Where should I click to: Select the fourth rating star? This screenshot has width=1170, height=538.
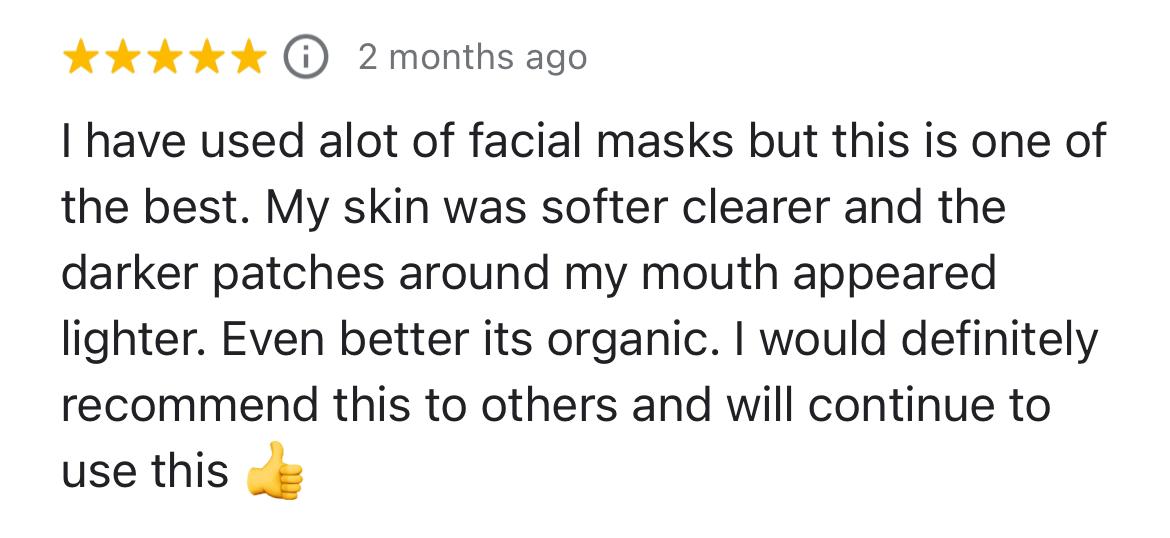[205, 59]
